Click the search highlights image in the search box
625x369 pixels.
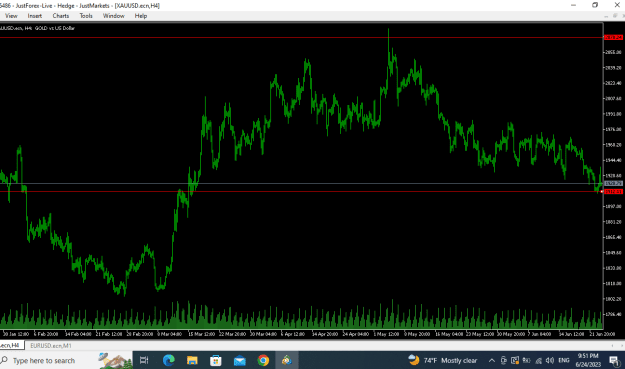[x=116, y=360]
